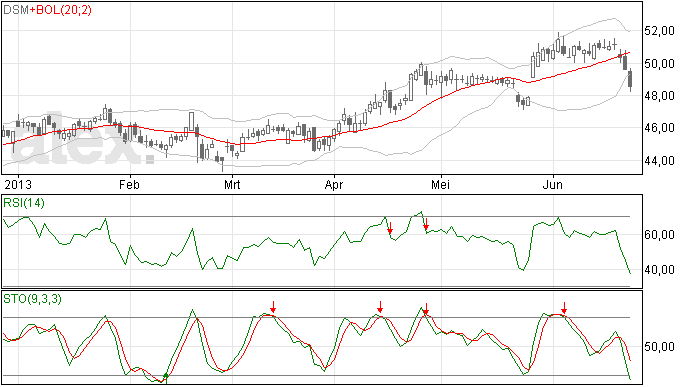Click the DSM ticker label
This screenshot has width=690, height=387.
(16, 10)
